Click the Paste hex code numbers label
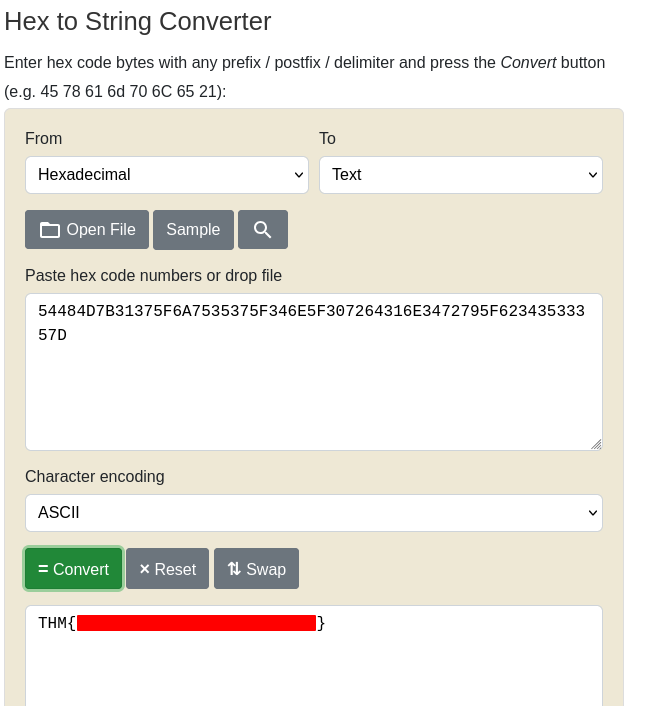 154,276
